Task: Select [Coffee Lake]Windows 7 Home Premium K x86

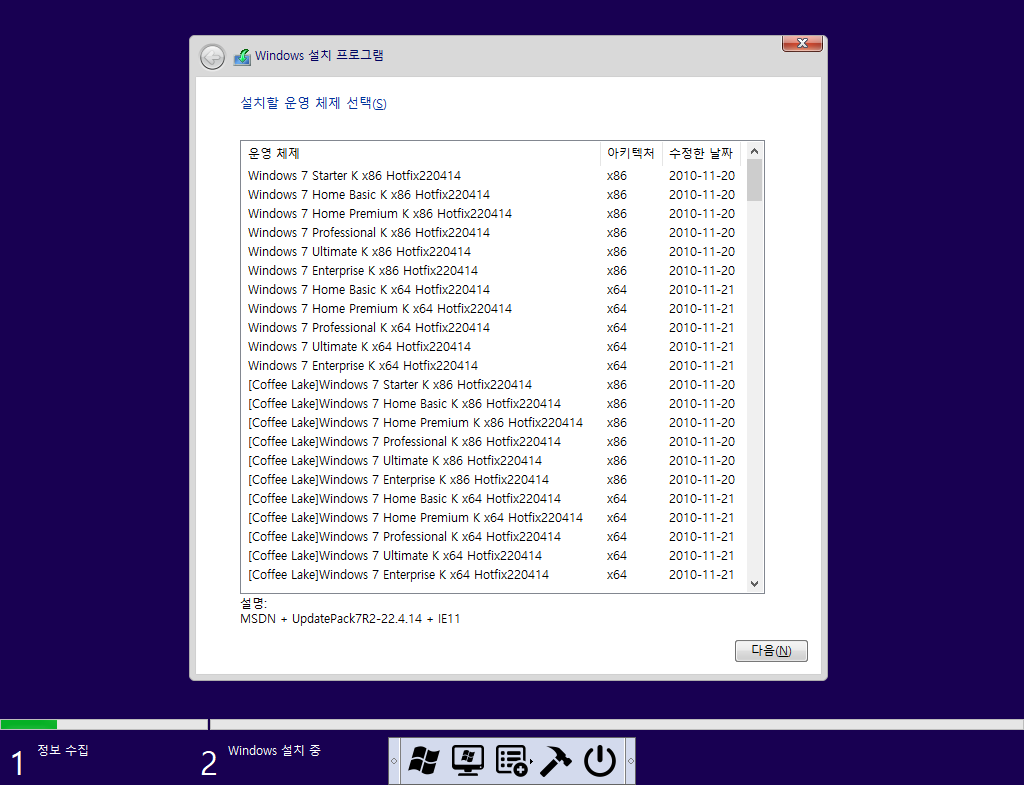Action: pos(492,423)
